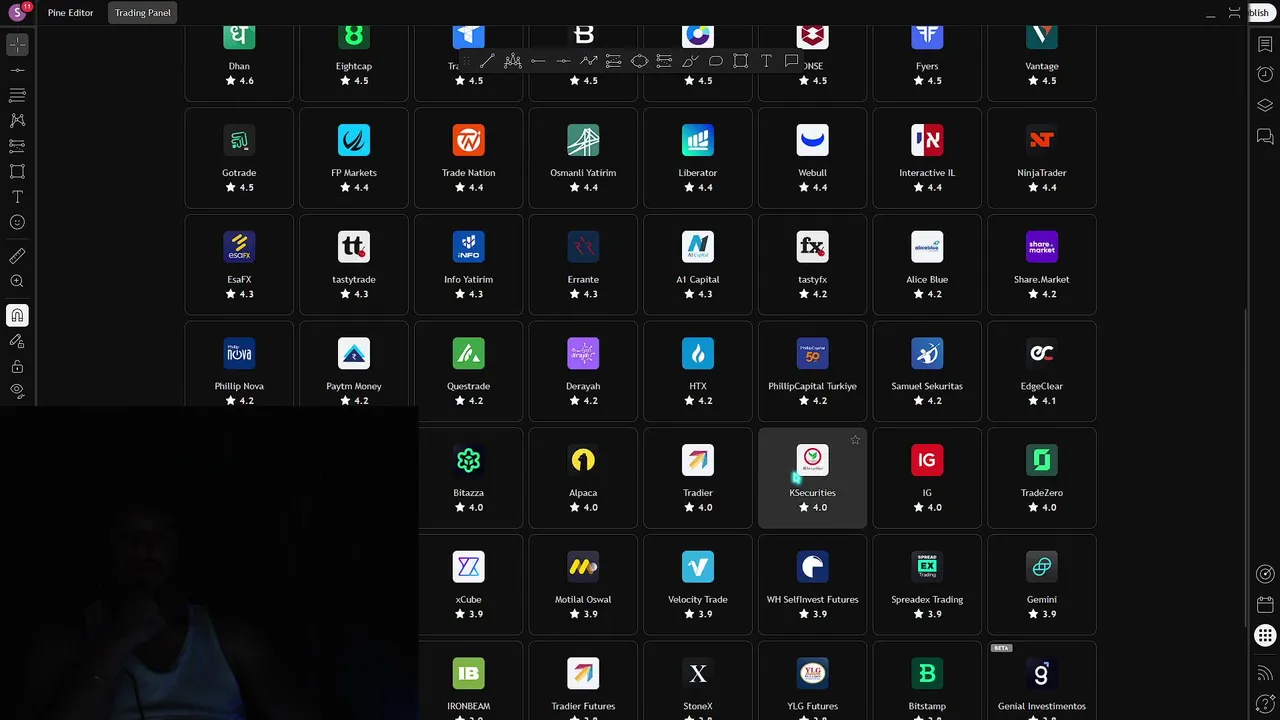Open the emoji icons tool
The image size is (1280, 720).
pyautogui.click(x=17, y=222)
